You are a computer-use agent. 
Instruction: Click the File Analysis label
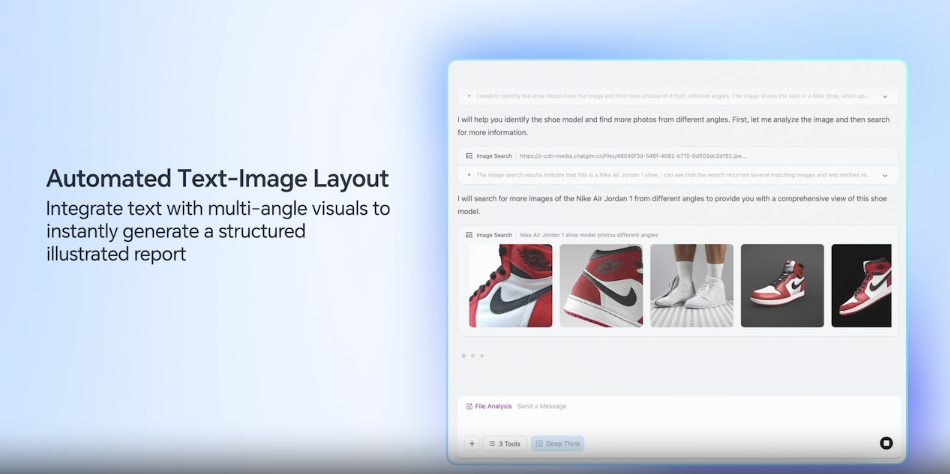click(x=493, y=406)
